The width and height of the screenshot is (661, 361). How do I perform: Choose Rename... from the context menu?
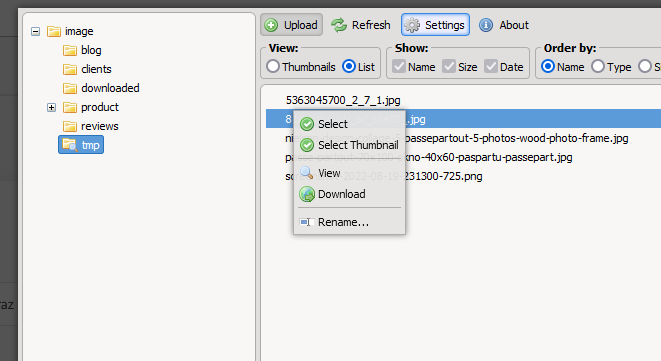[x=349, y=222]
